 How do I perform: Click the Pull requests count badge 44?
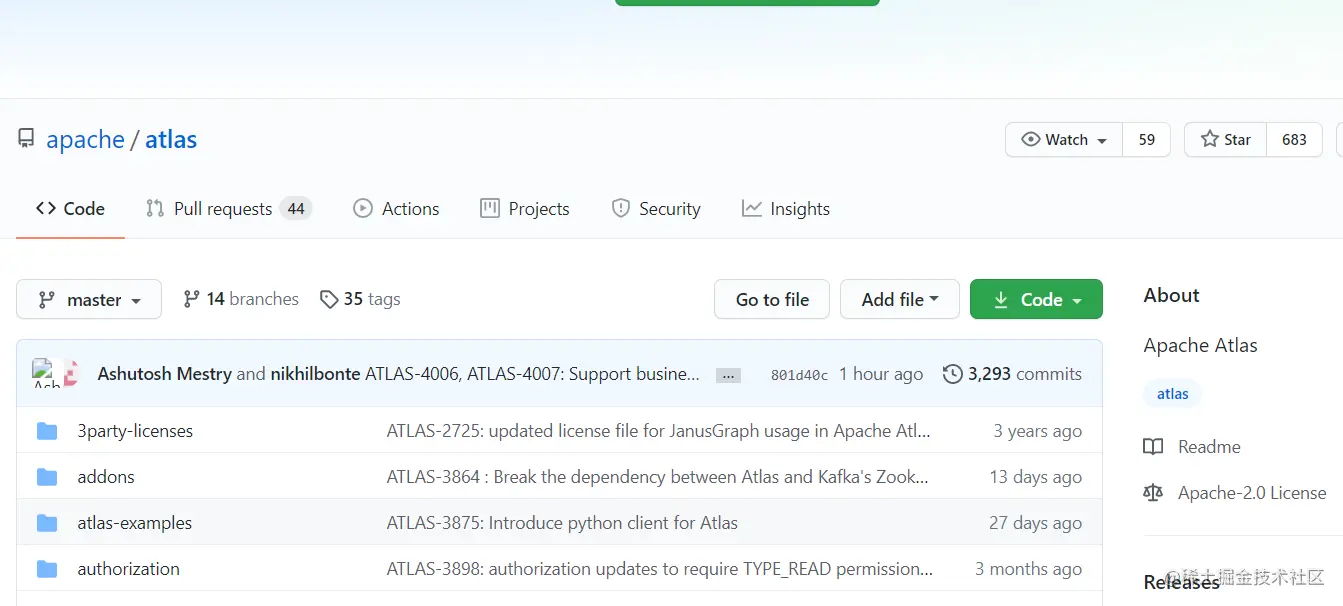[x=296, y=209]
